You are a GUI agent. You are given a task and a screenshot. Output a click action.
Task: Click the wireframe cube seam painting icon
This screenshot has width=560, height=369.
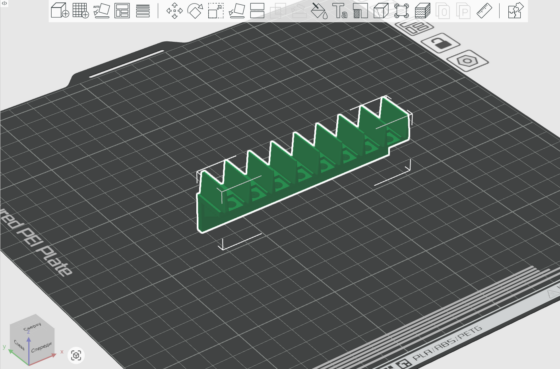pos(381,10)
